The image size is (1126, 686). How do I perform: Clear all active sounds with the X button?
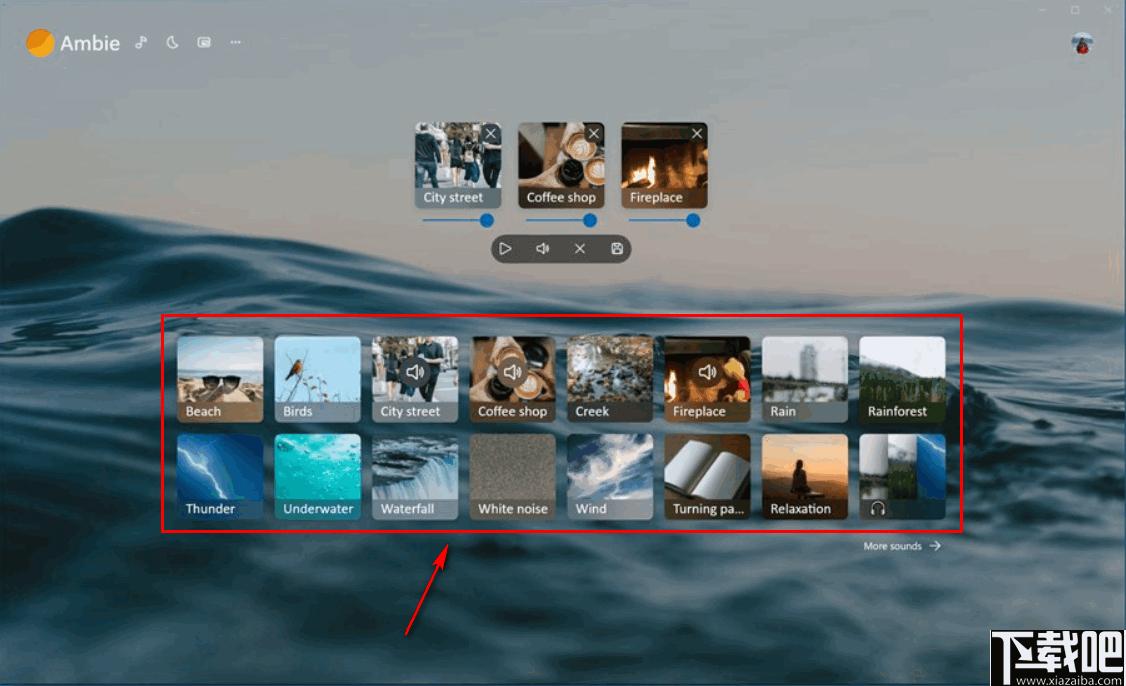[x=580, y=249]
